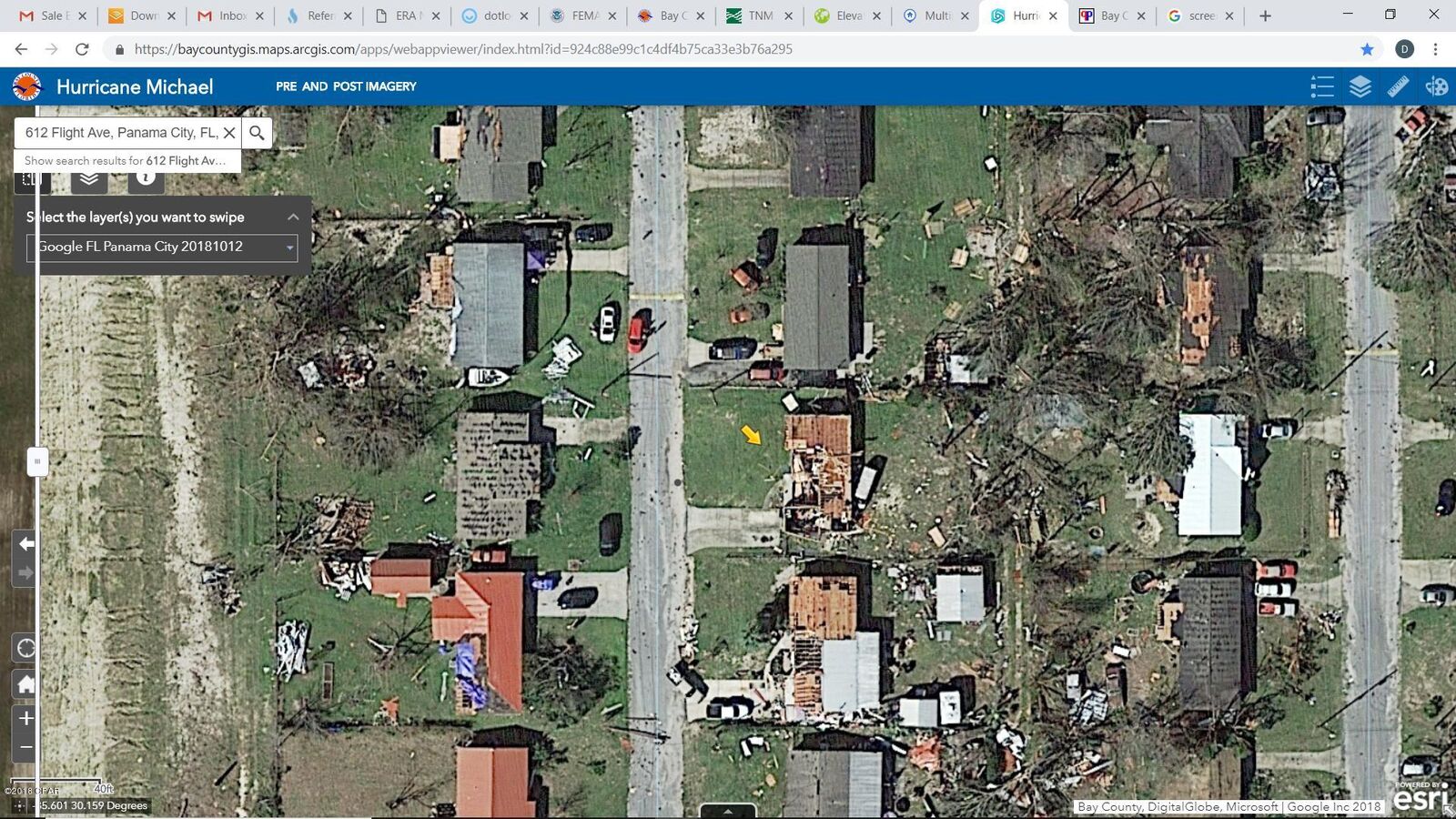1456x819 pixels.
Task: Open the Basemap drawing palette widget
Action: [x=1436, y=86]
